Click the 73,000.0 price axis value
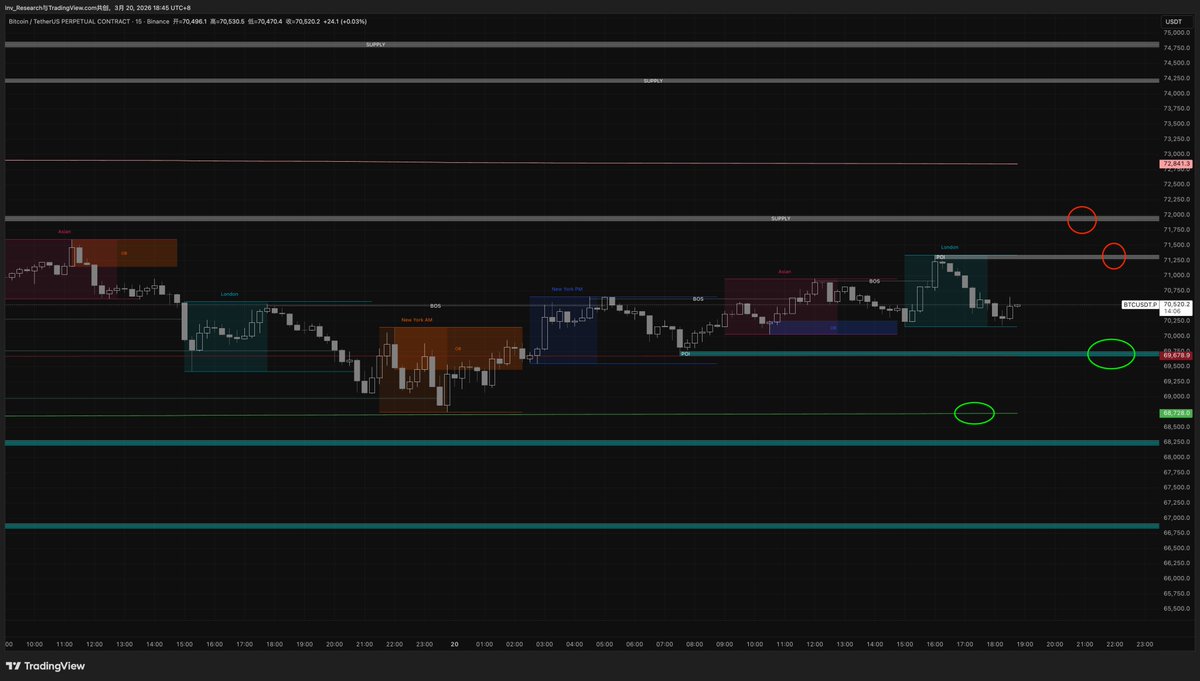 (x=1176, y=154)
